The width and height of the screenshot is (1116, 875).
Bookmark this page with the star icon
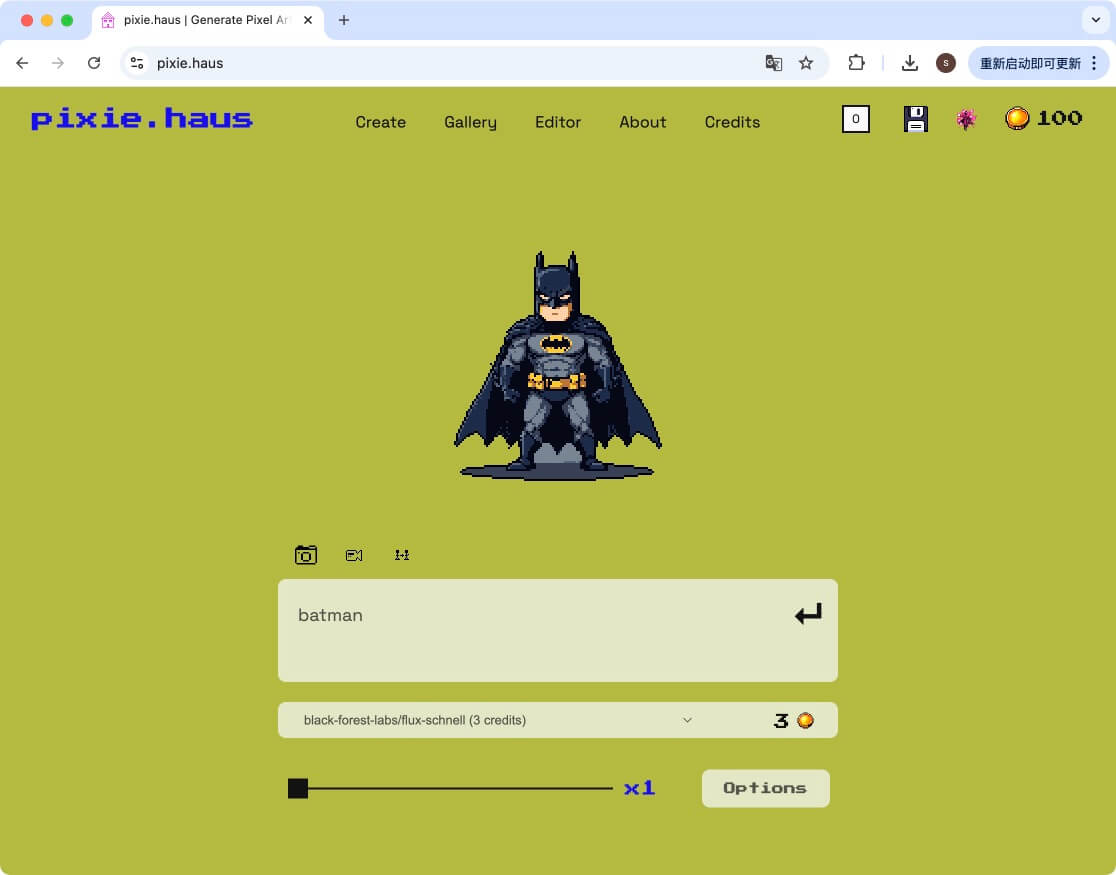point(806,63)
